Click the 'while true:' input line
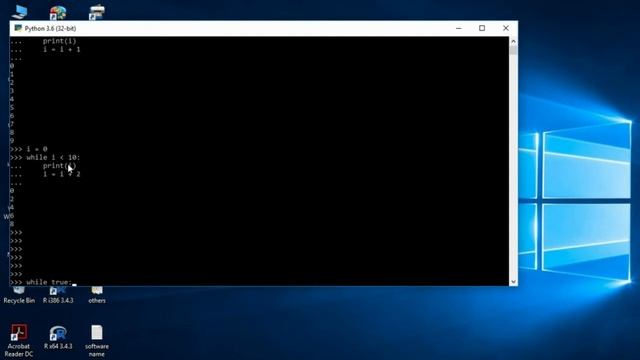The width and height of the screenshot is (640, 360). tap(49, 282)
